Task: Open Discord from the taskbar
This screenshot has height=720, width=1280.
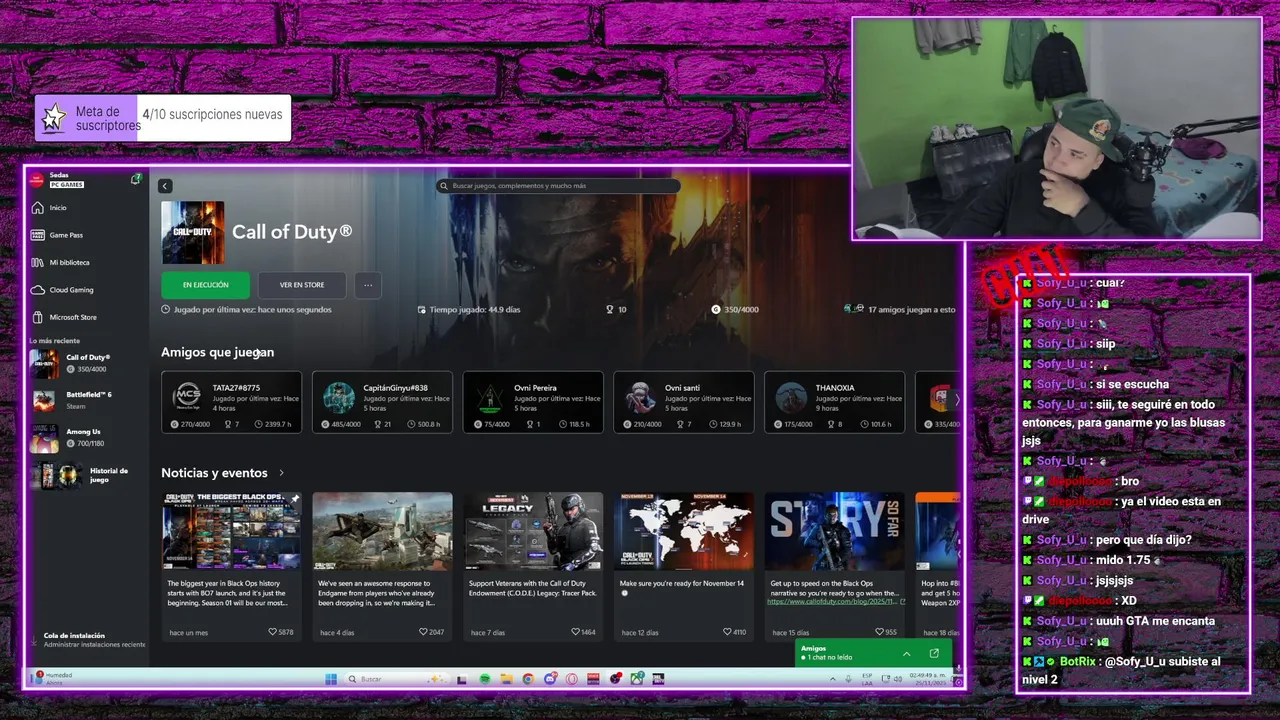Action: [x=550, y=679]
